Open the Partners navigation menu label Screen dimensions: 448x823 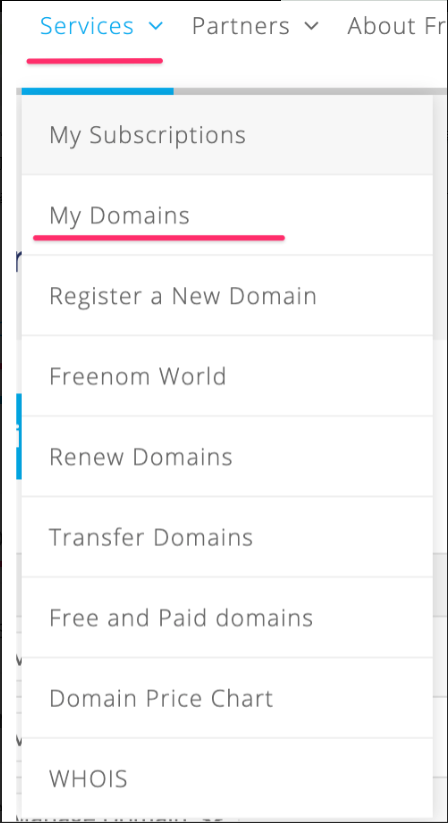coord(241,26)
